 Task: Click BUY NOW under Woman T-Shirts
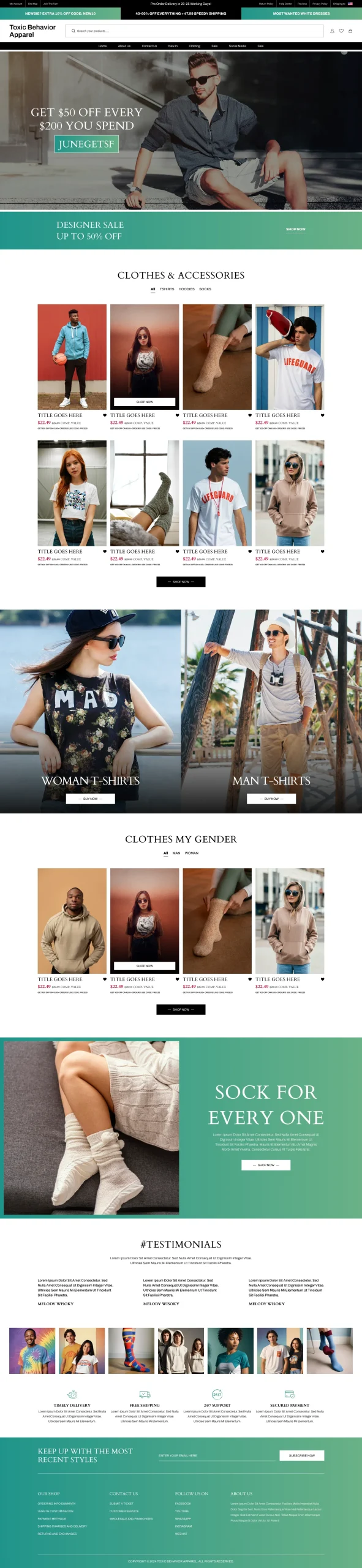click(x=91, y=799)
